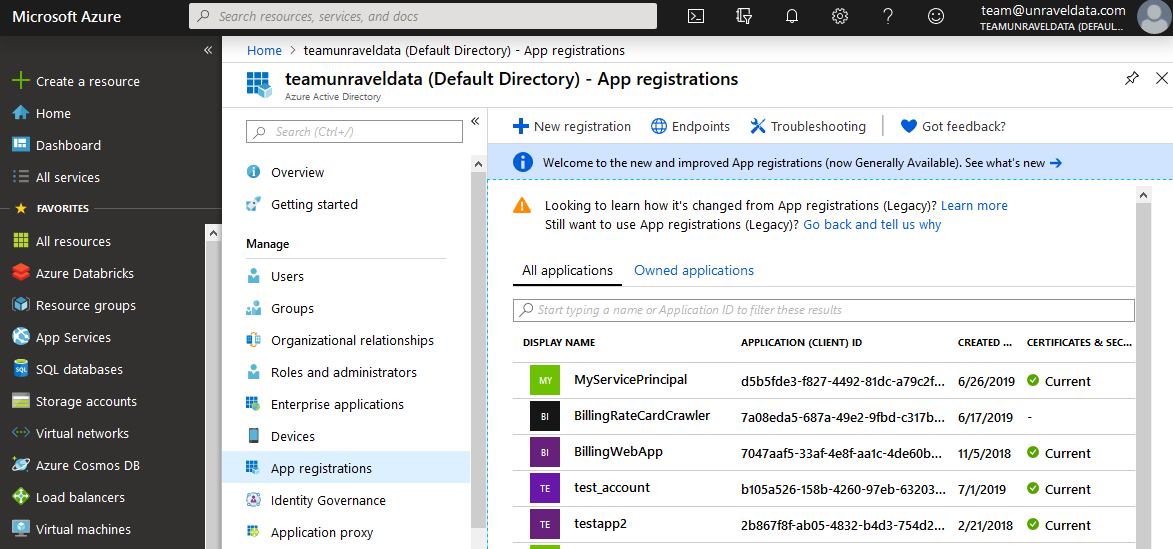Open the Help question mark
Screen dimensions: 1173x549
[888, 16]
